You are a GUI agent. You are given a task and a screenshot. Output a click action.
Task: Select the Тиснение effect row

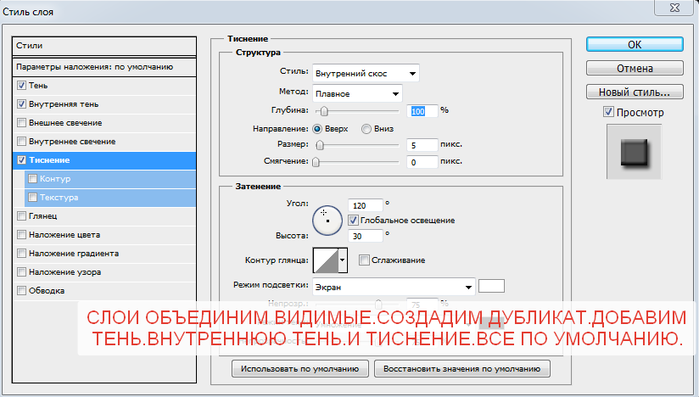[x=104, y=160]
